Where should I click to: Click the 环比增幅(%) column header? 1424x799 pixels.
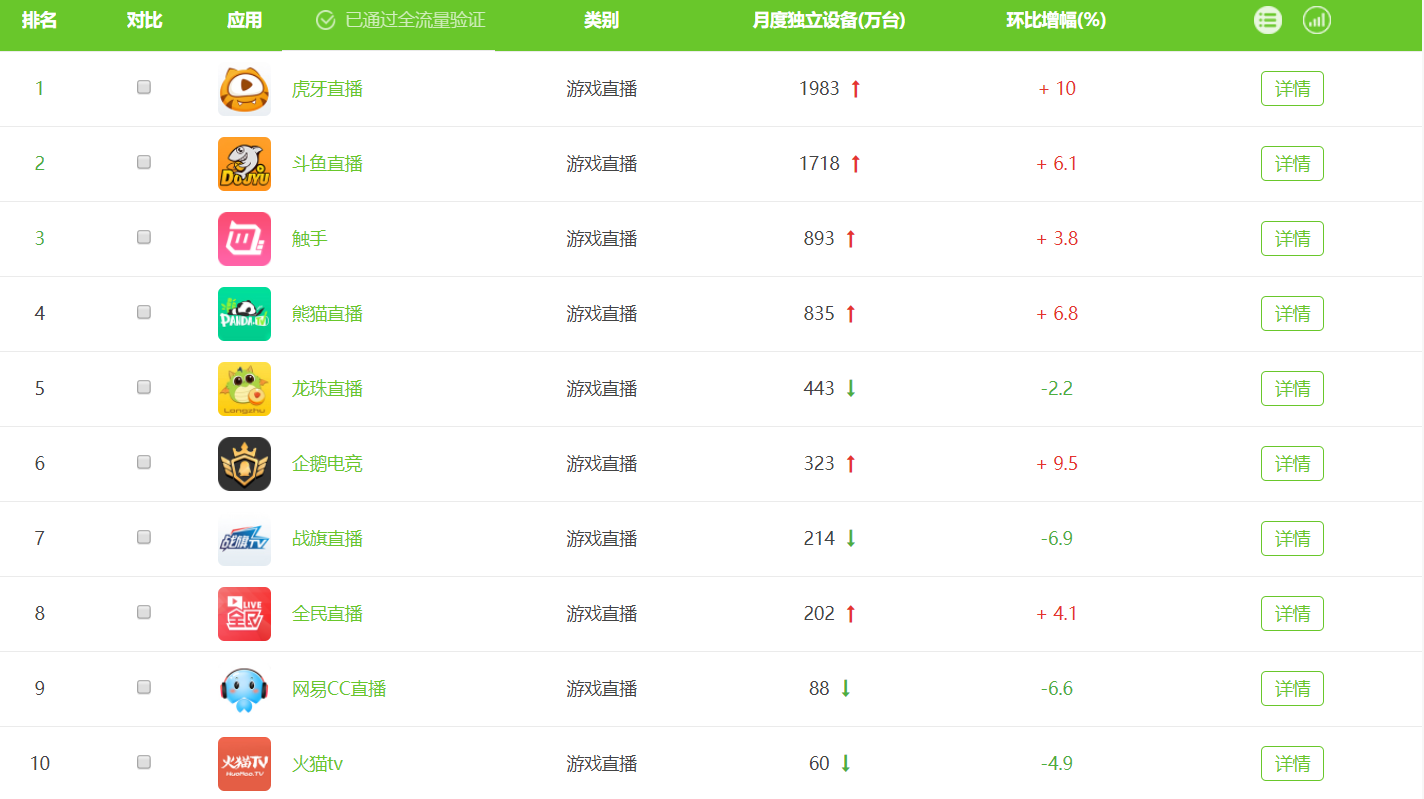(1056, 21)
